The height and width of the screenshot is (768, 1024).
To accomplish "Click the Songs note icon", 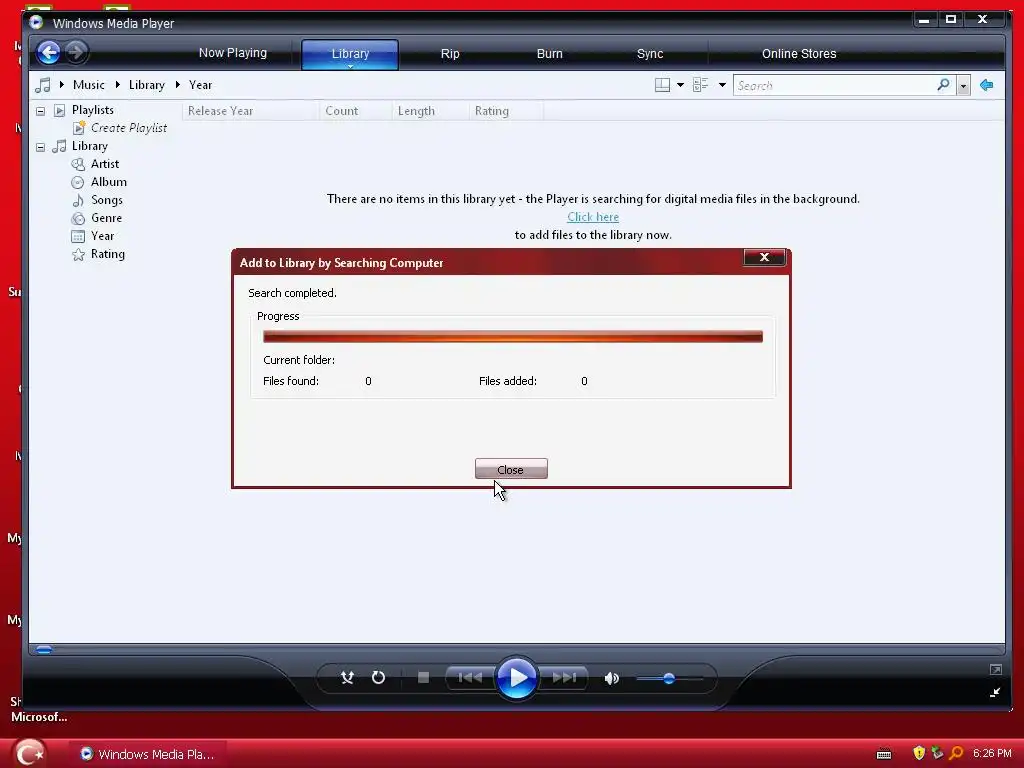I will click(x=78, y=200).
